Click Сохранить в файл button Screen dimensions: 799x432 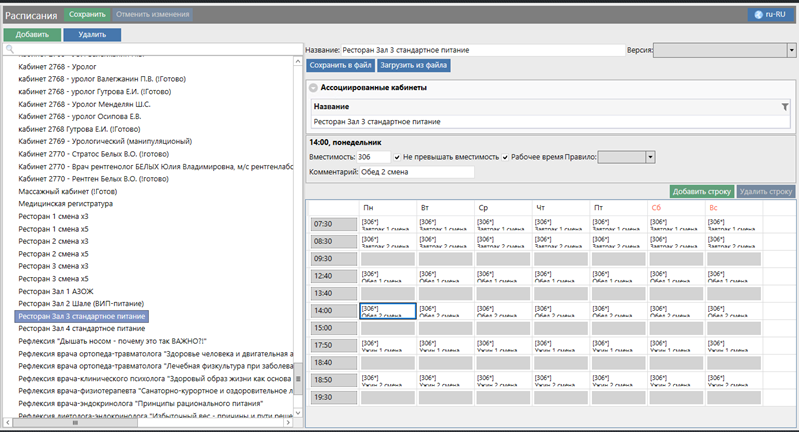tap(340, 65)
